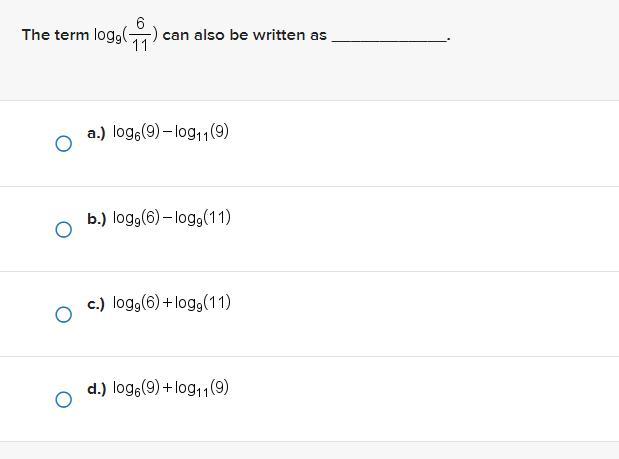619x459 pixels.
Task: Click the log base 9 text in the question
Action: 108,36
